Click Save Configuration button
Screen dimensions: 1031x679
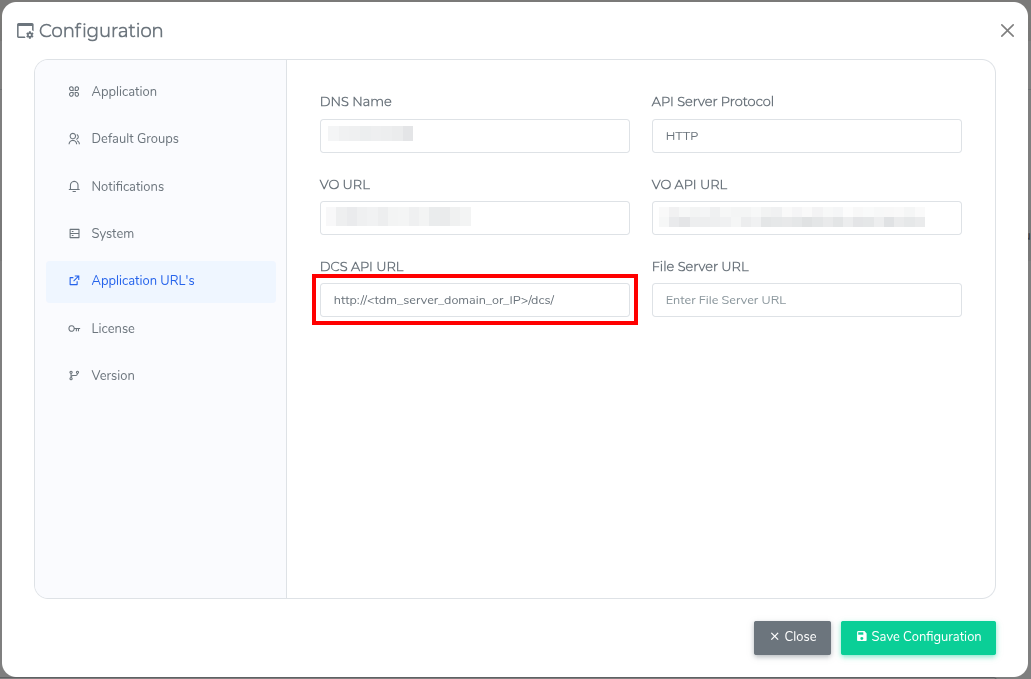918,637
